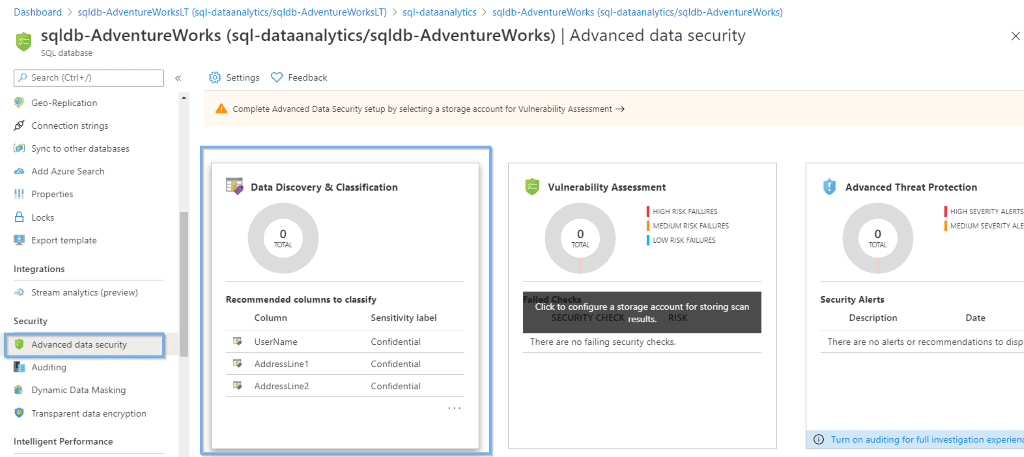Click the info icon on auditing banner
Viewport: 1024px width, 457px height.
[x=819, y=439]
